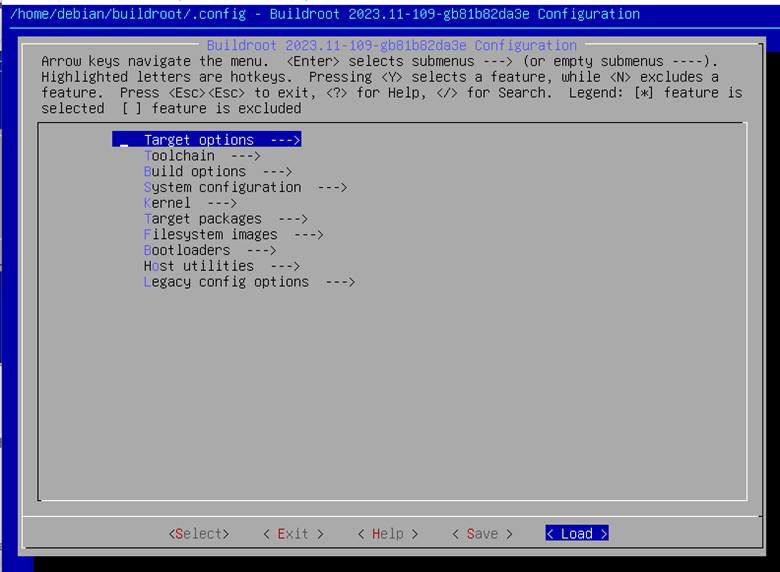Image resolution: width=780 pixels, height=572 pixels.
Task: Expand the arrow beside Filesystem images
Action: pos(309,234)
